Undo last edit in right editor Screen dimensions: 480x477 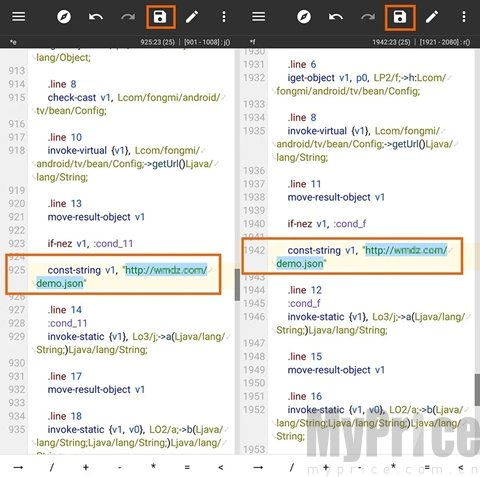(336, 16)
